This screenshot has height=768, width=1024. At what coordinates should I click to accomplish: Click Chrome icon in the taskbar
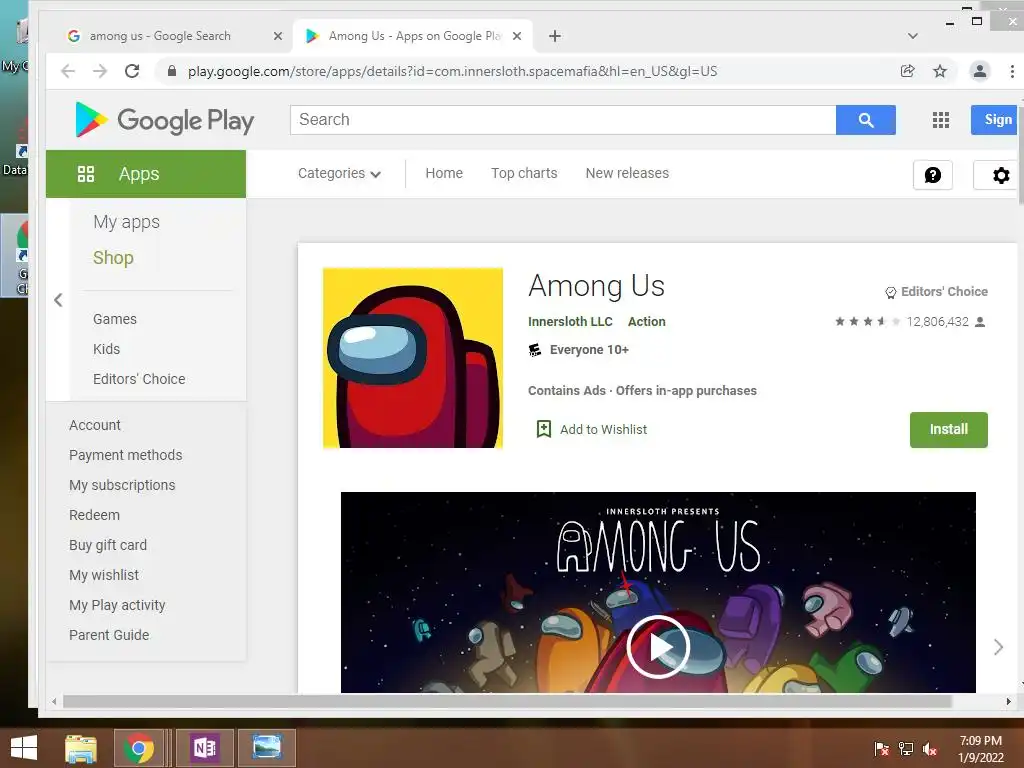pos(139,748)
